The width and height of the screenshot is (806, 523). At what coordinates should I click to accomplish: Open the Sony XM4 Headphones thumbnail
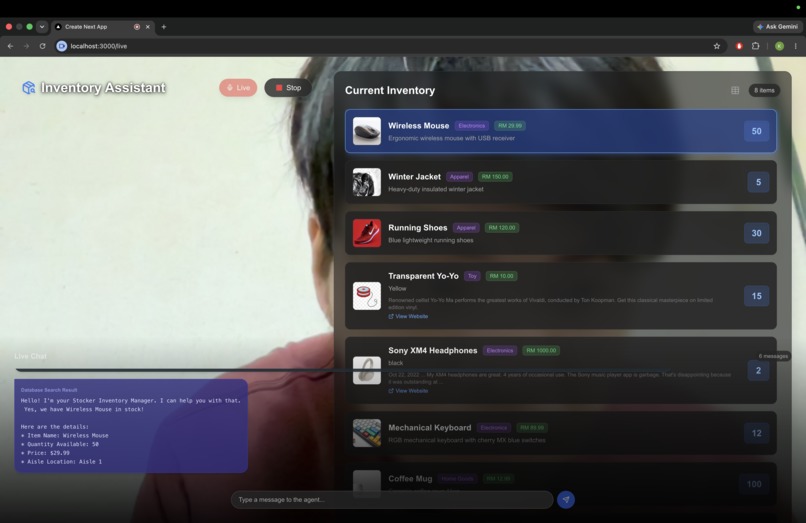pos(367,370)
